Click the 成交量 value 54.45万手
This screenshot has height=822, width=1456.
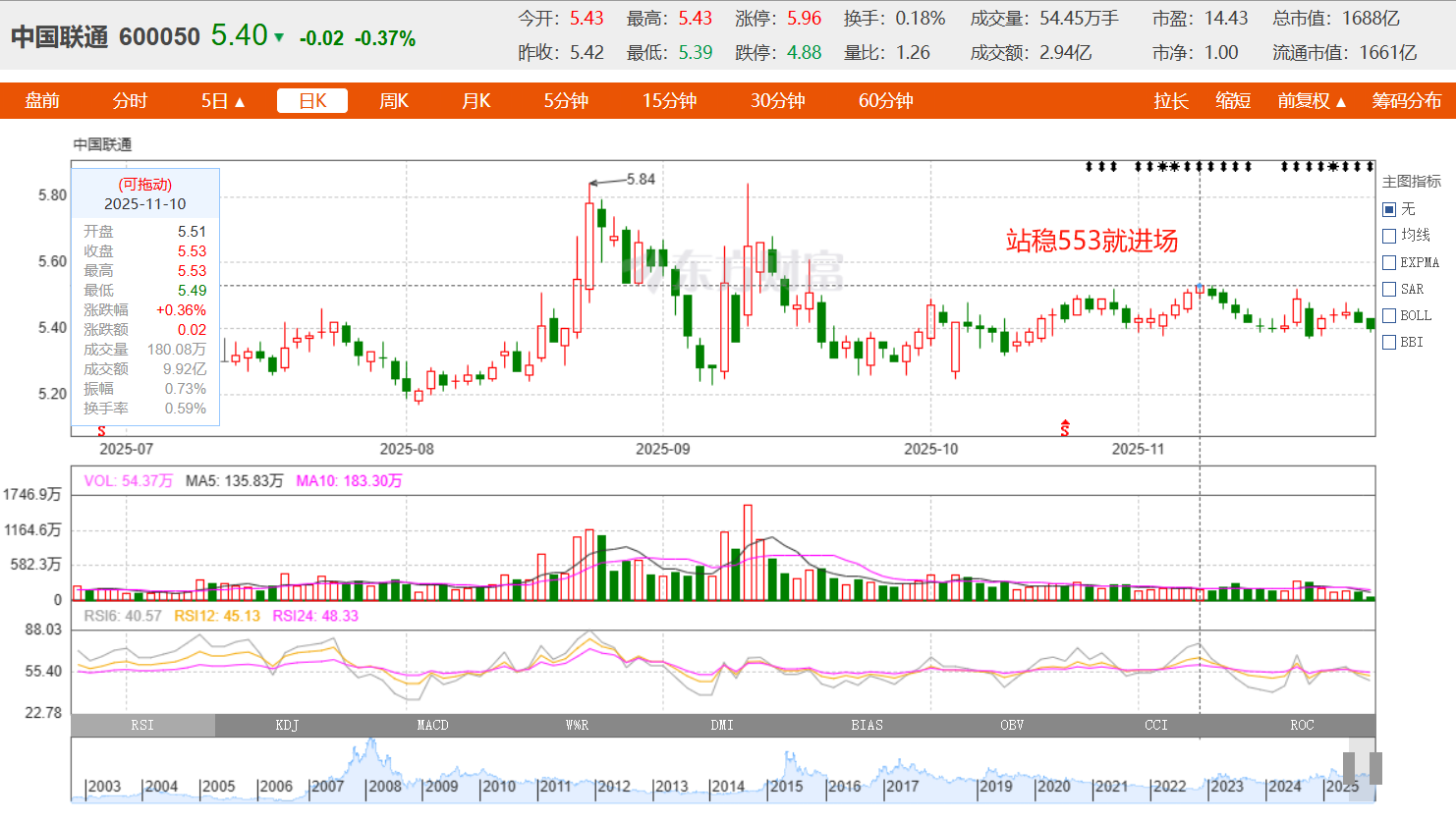pyautogui.click(x=1079, y=19)
